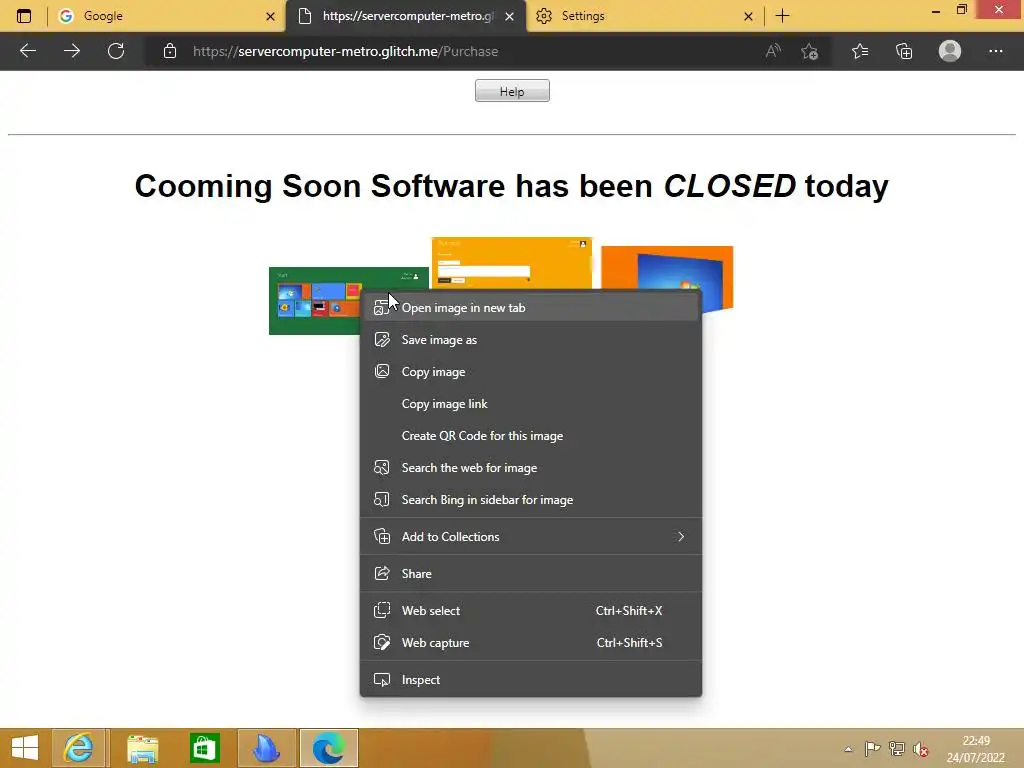
Task: Click the page heading text
Action: 511,186
